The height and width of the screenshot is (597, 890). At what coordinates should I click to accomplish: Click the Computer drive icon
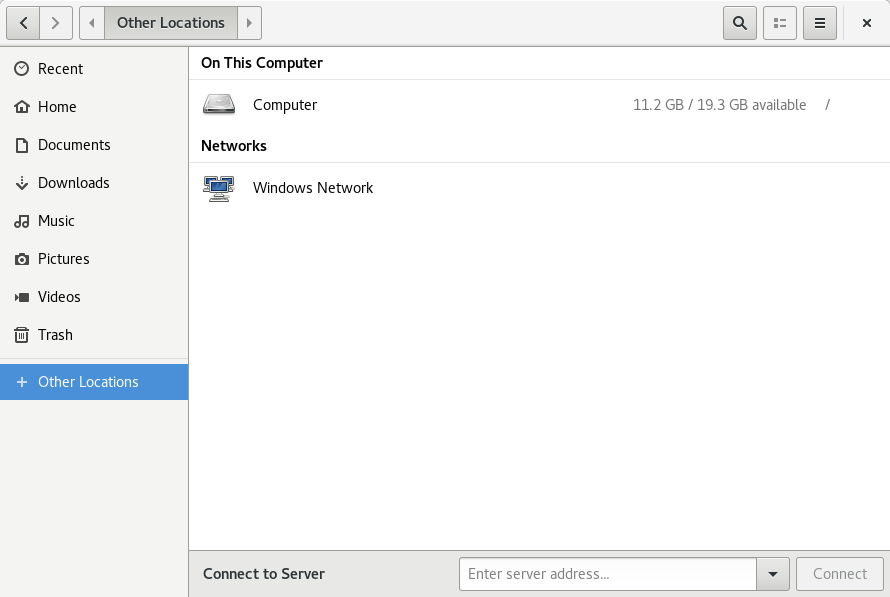[219, 105]
